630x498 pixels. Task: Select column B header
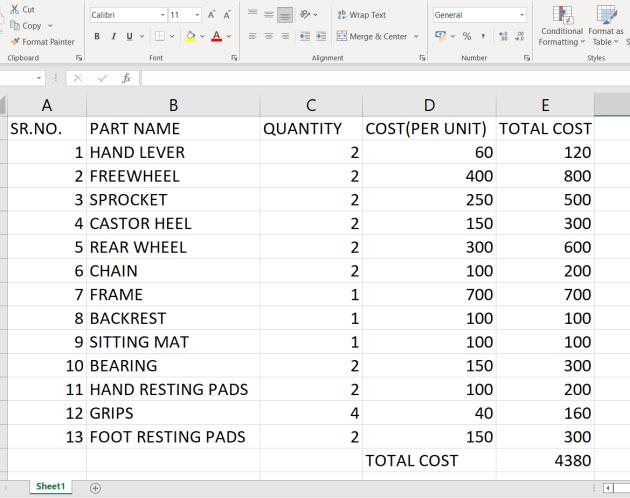click(173, 105)
